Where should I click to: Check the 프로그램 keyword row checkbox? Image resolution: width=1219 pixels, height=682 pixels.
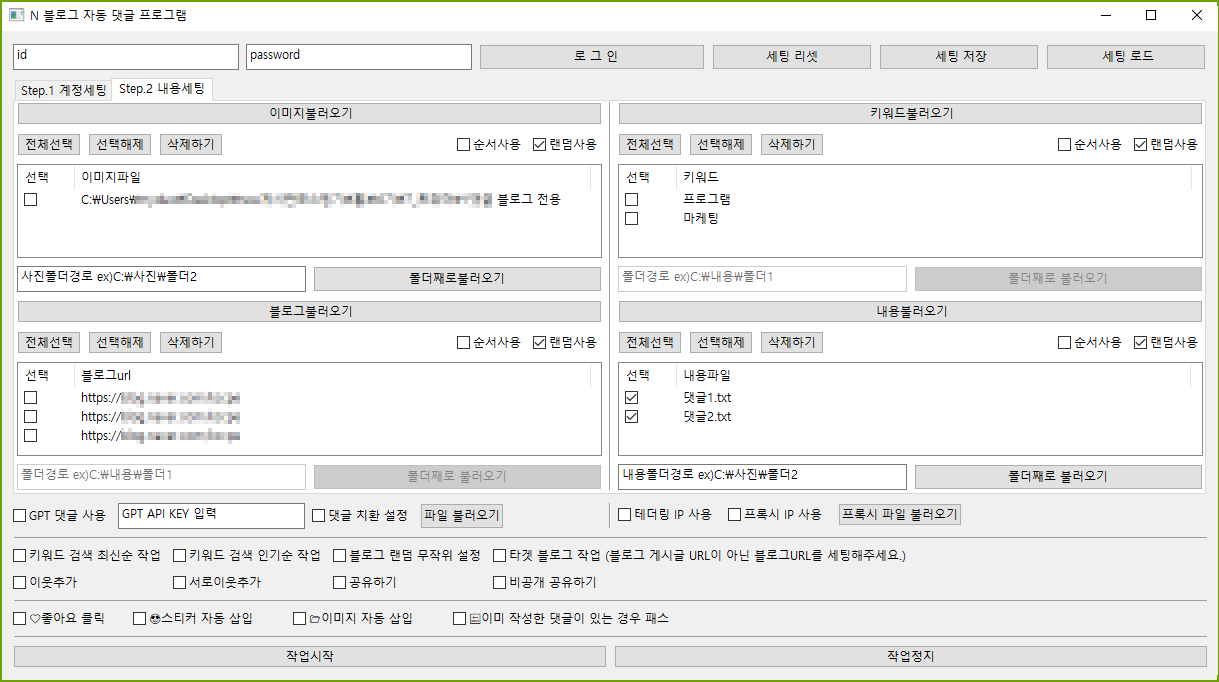631,199
